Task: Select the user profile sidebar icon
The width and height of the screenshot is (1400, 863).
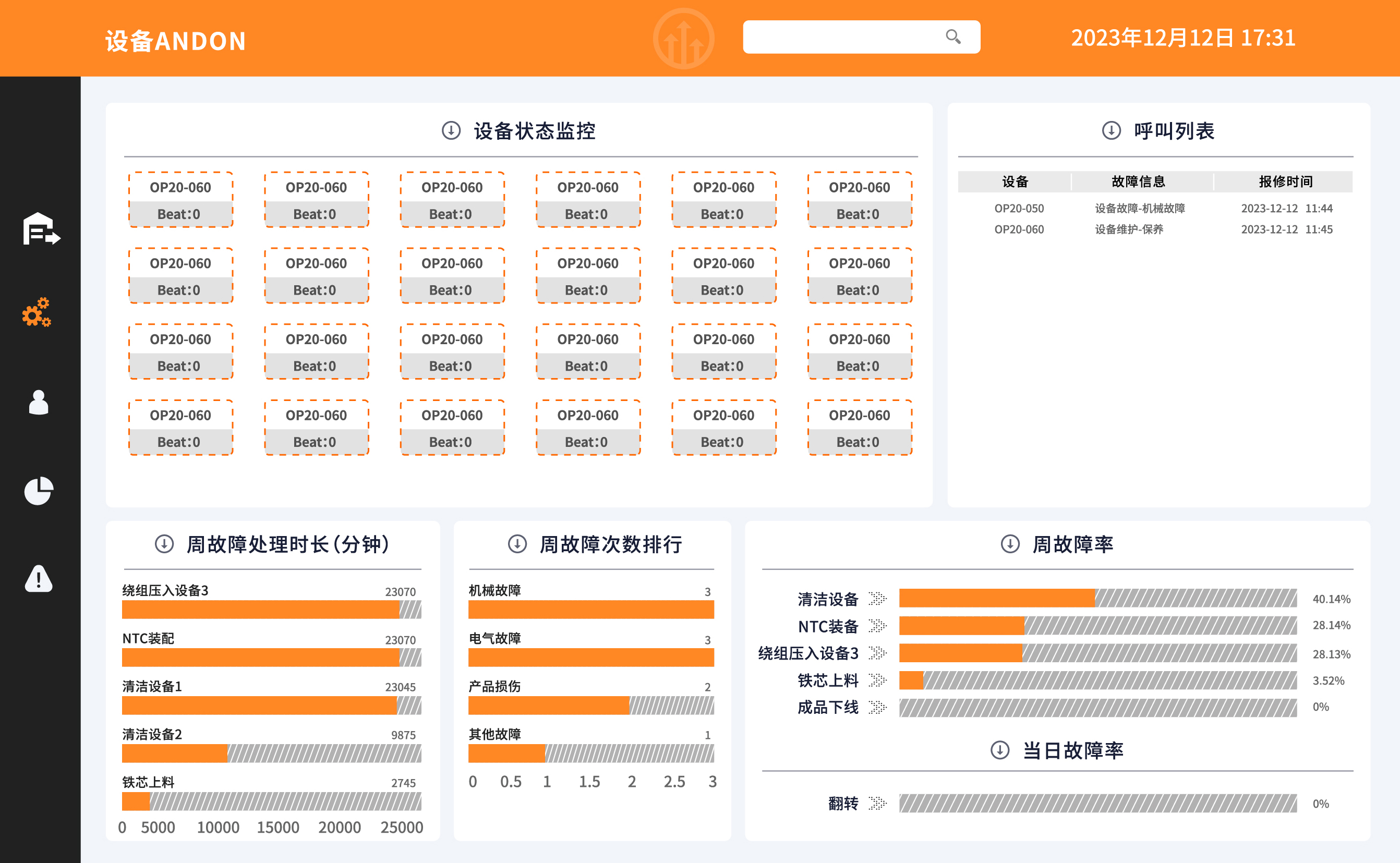Action: point(39,403)
